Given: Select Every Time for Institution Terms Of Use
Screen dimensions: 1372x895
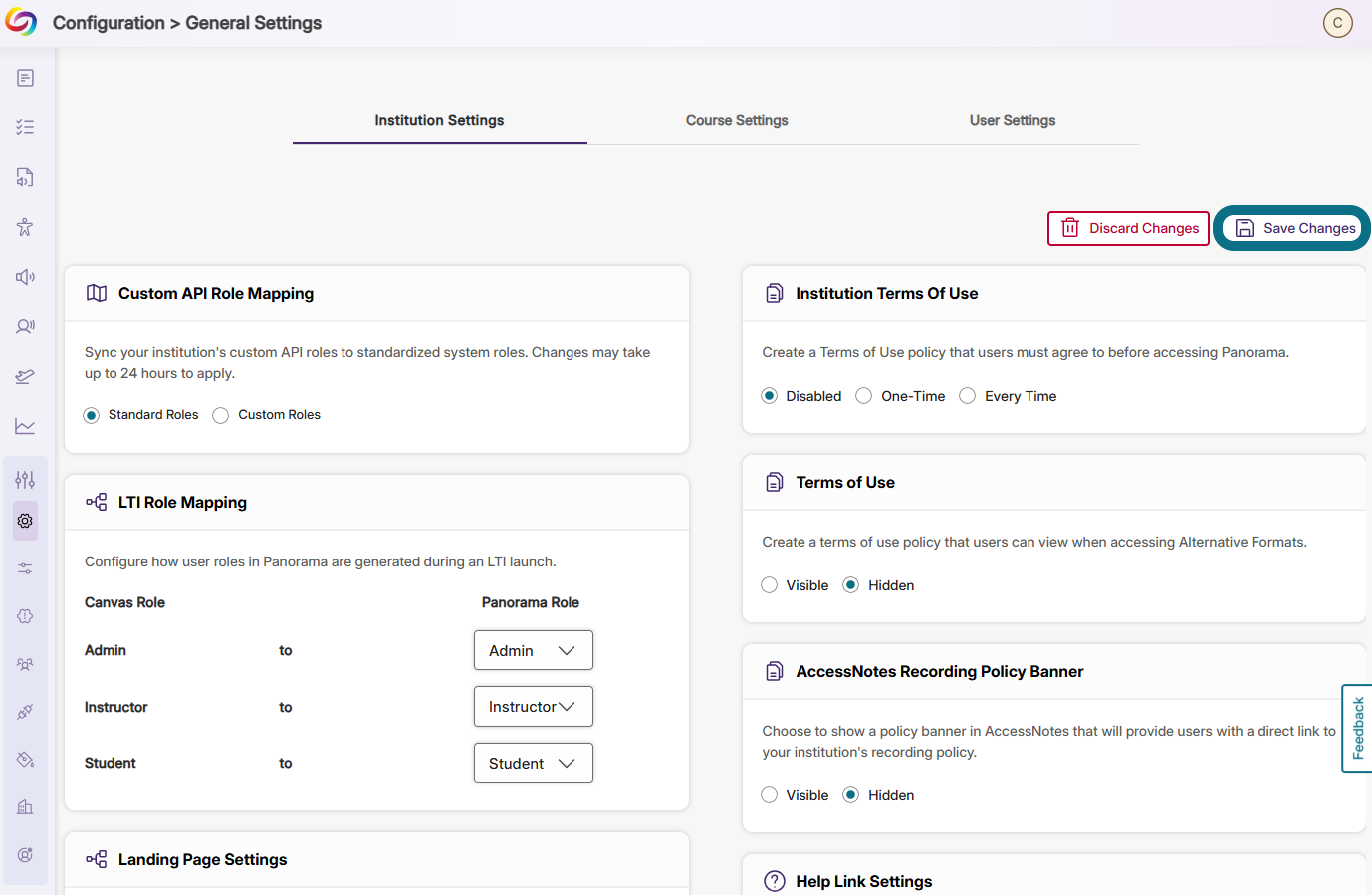Looking at the screenshot, I should (968, 396).
